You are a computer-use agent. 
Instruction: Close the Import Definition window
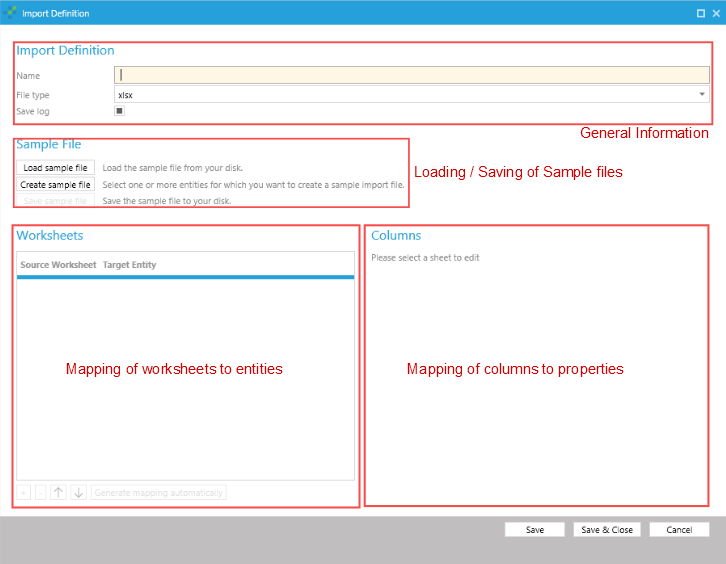pyautogui.click(x=716, y=13)
